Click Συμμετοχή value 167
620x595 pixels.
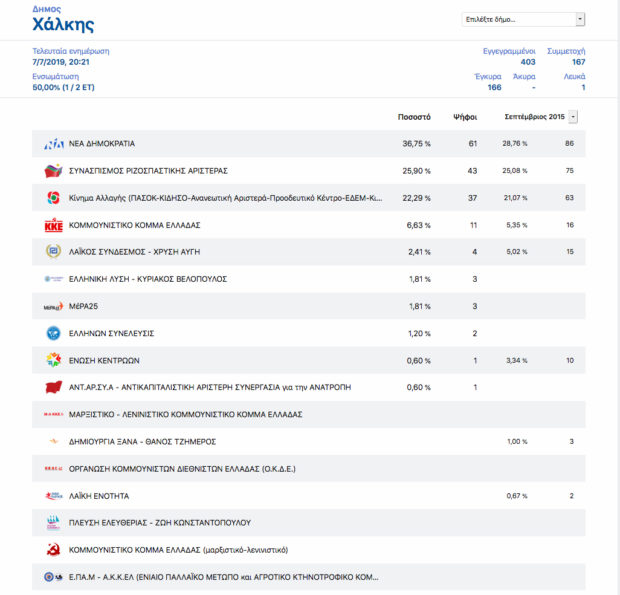[x=578, y=62]
